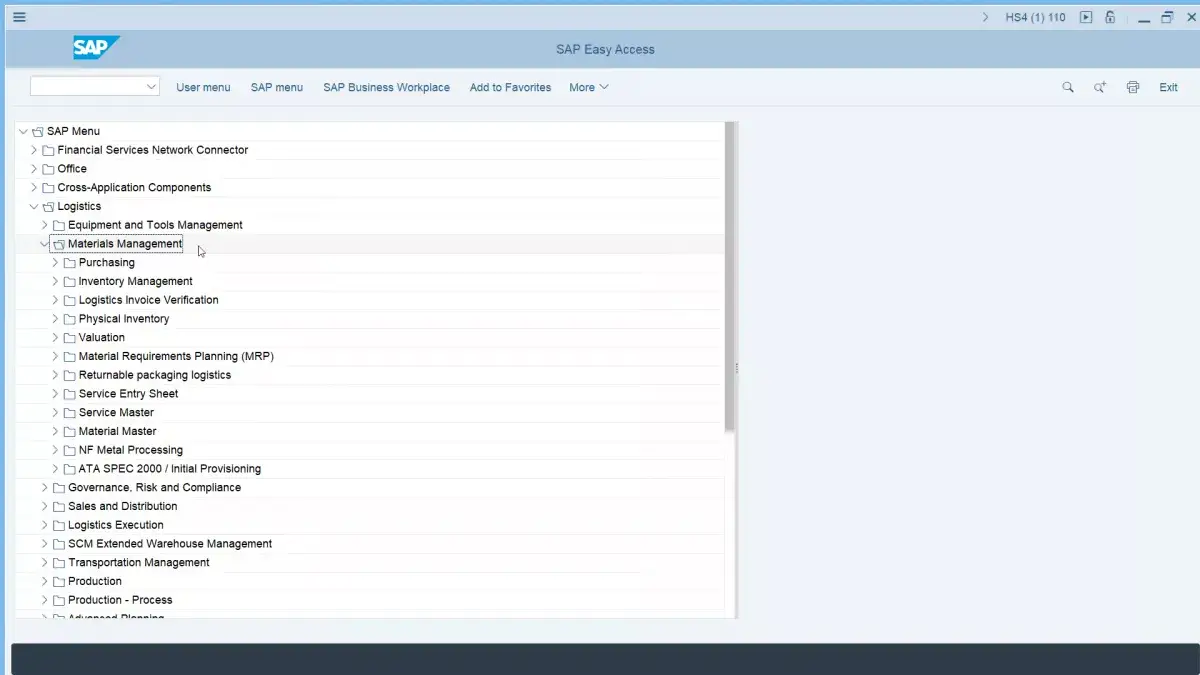Click Add to Favorites
This screenshot has height=675, width=1200.
coord(510,87)
